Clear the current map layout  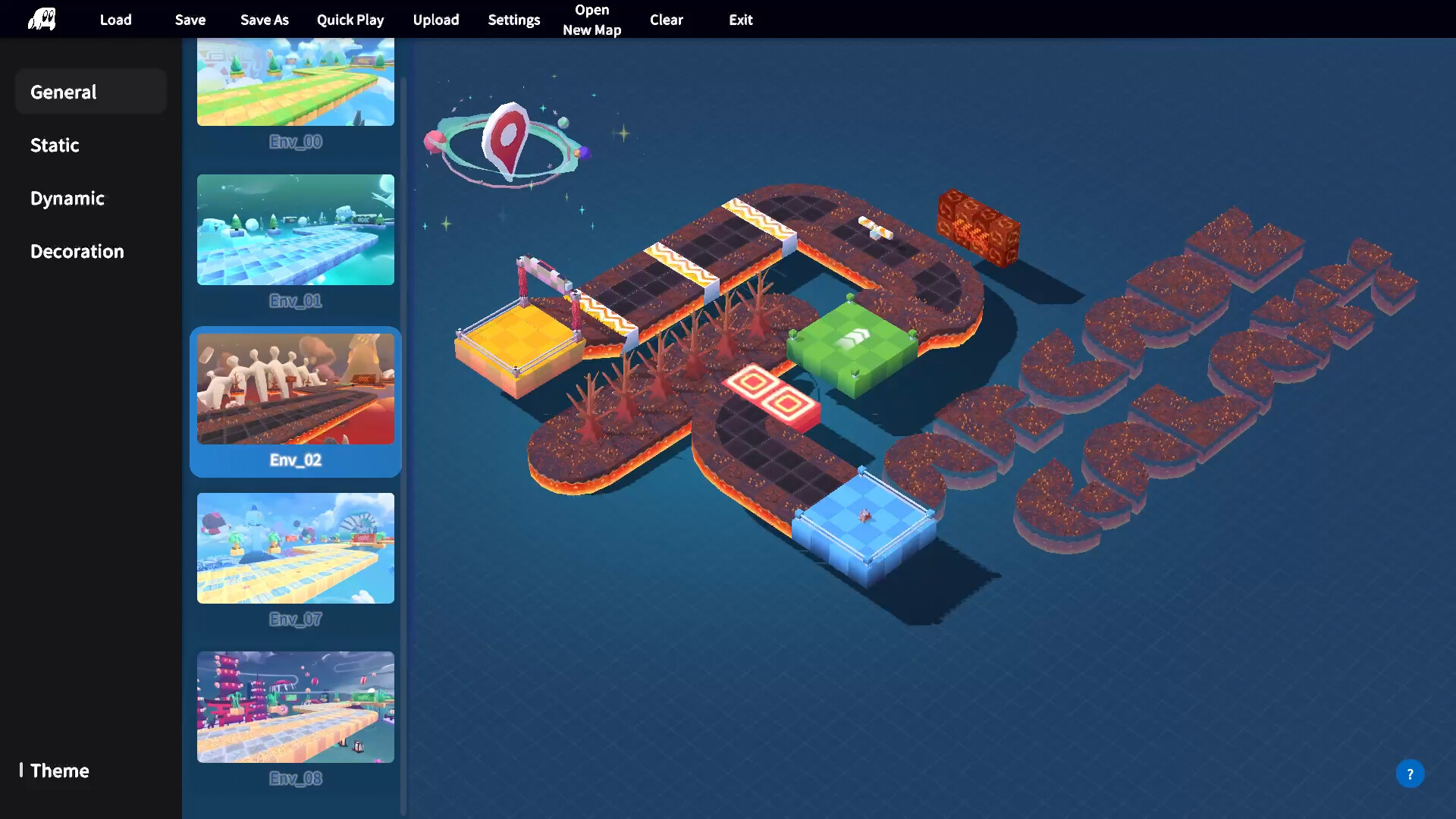point(666,20)
